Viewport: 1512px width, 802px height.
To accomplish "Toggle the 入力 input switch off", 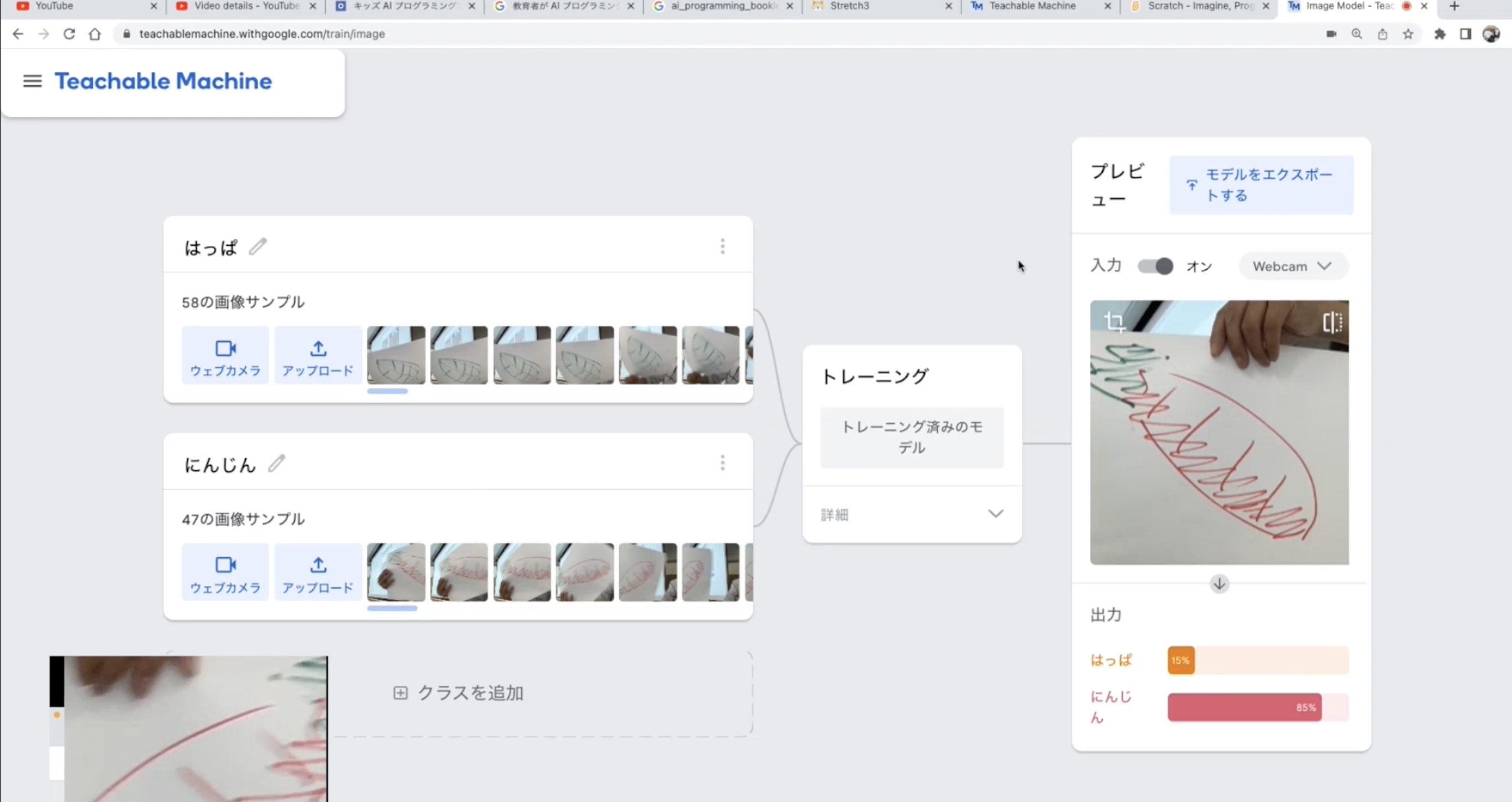I will click(x=1155, y=266).
